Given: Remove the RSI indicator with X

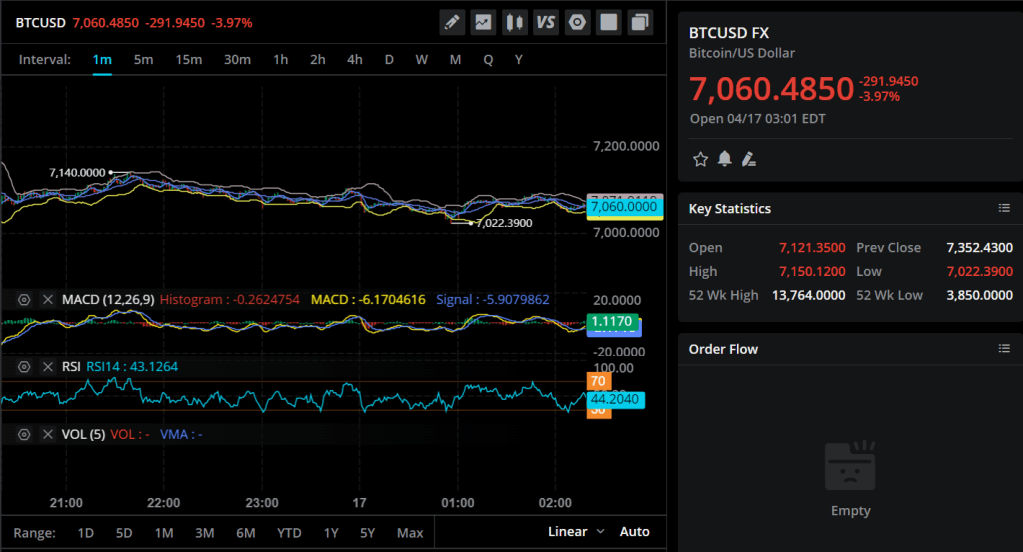Looking at the screenshot, I should (x=47, y=367).
